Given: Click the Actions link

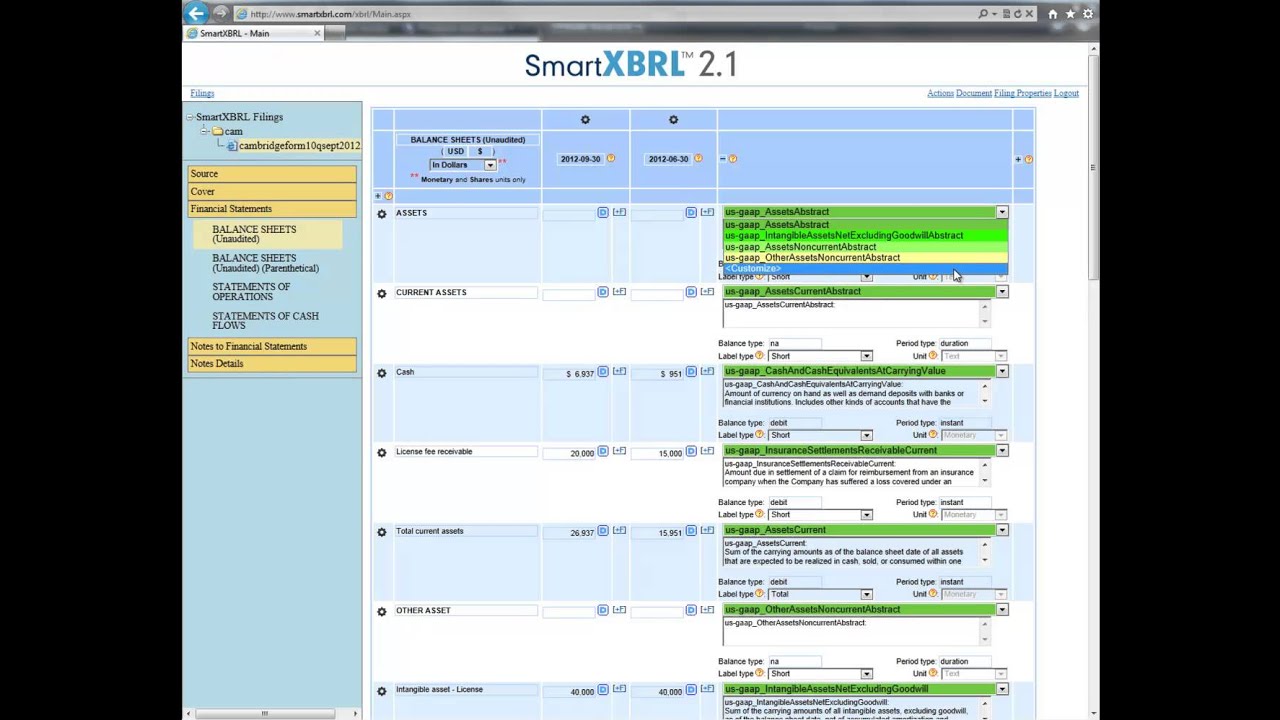Looking at the screenshot, I should [x=940, y=93].
